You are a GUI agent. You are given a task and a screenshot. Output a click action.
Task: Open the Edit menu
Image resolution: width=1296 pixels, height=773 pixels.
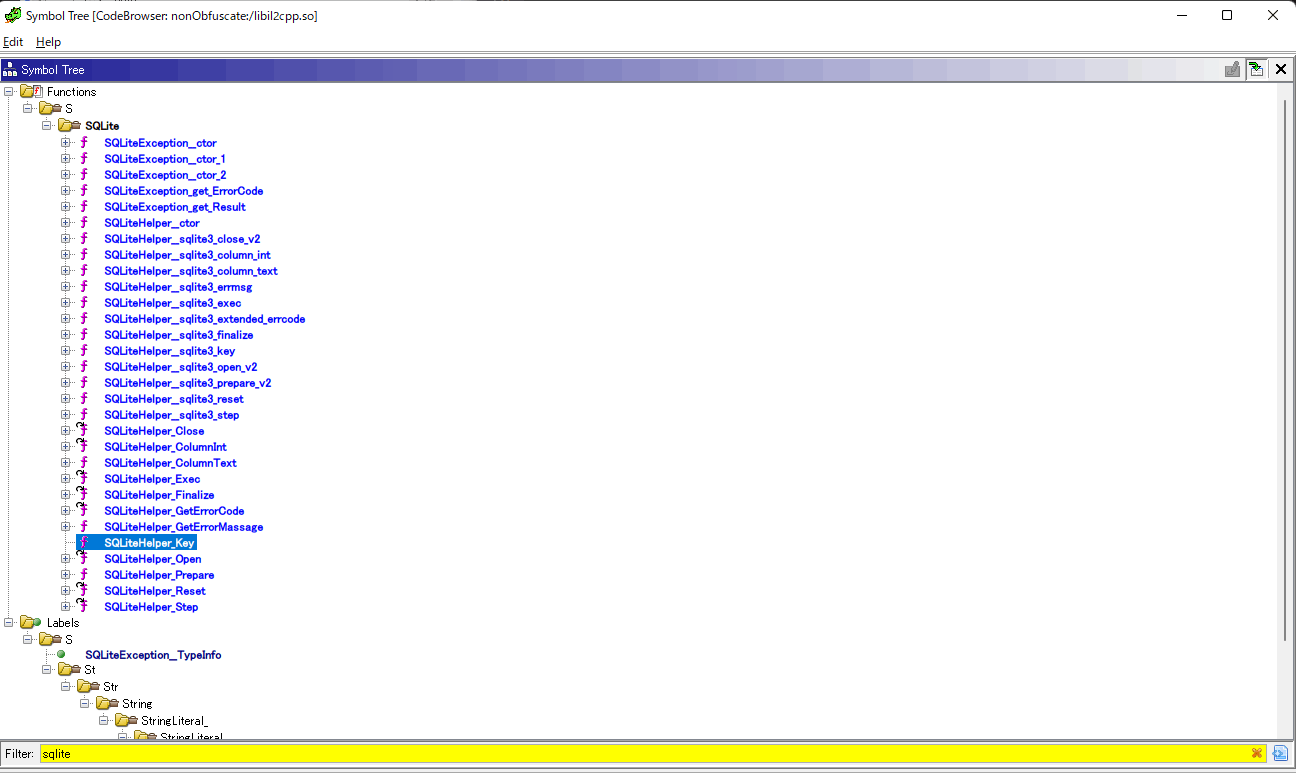click(x=13, y=42)
